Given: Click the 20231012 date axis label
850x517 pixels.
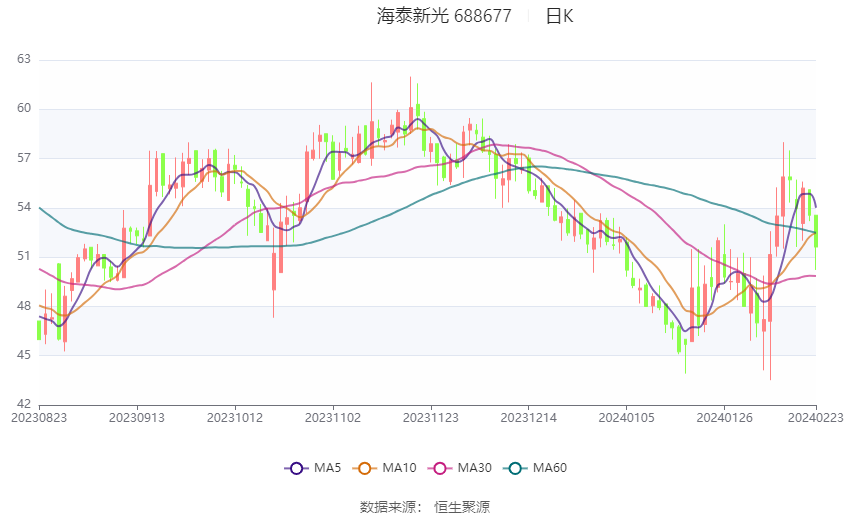Looking at the screenshot, I should tap(235, 418).
